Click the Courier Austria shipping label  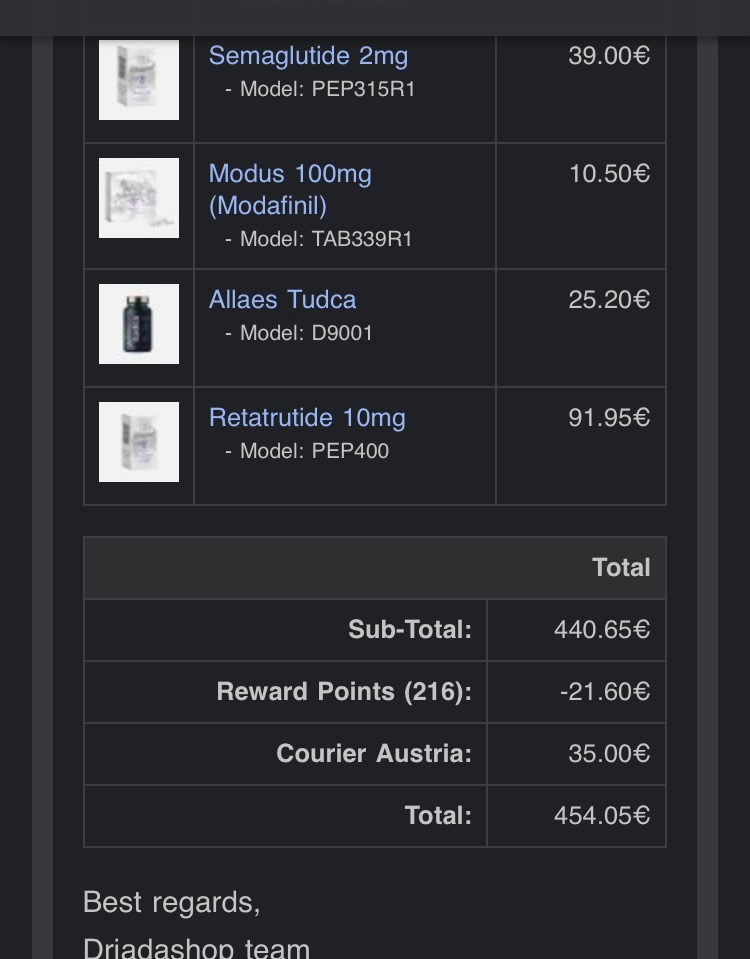coord(373,754)
